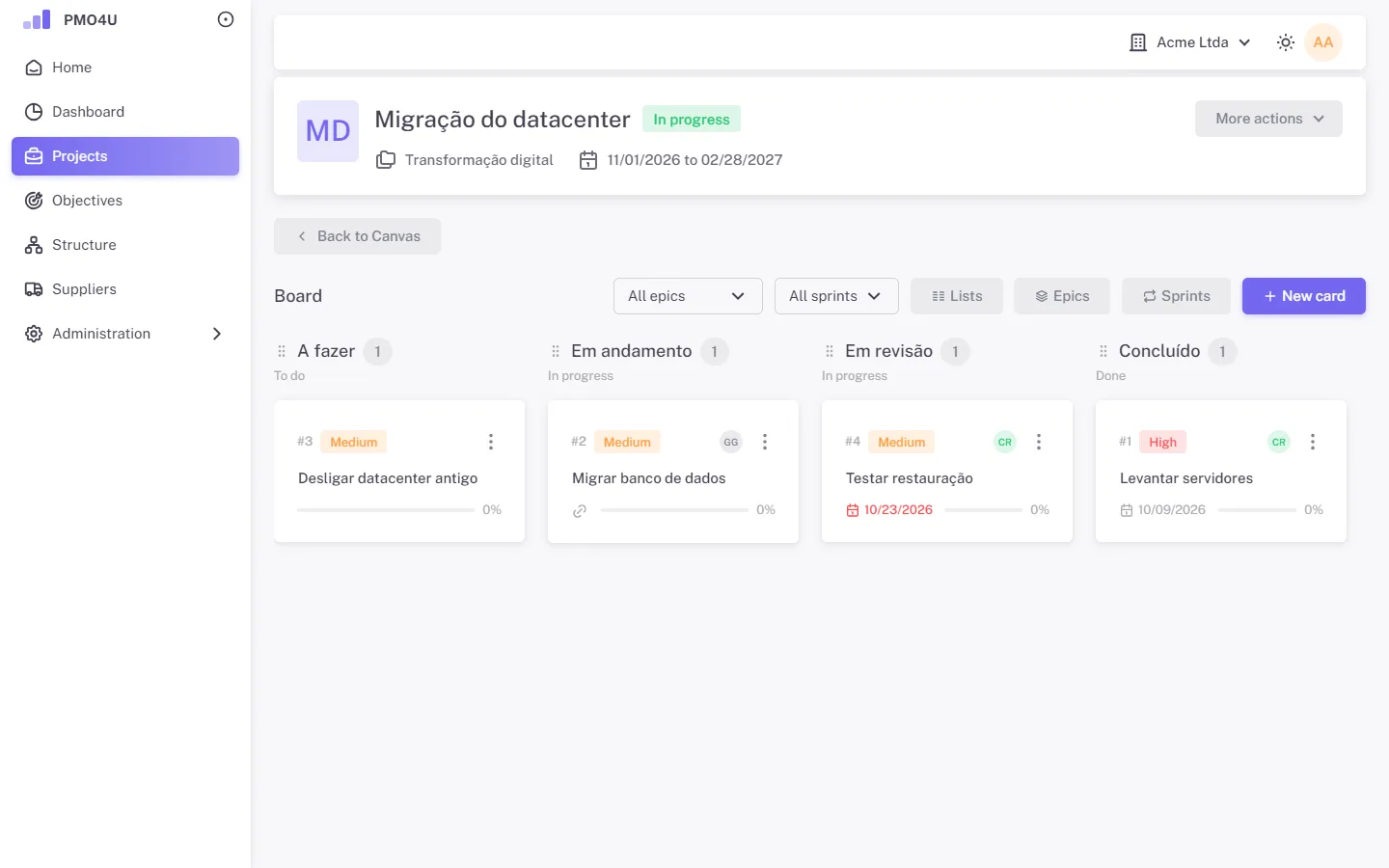This screenshot has width=1389, height=868.
Task: Open the AA user avatar menu
Action: click(1323, 42)
